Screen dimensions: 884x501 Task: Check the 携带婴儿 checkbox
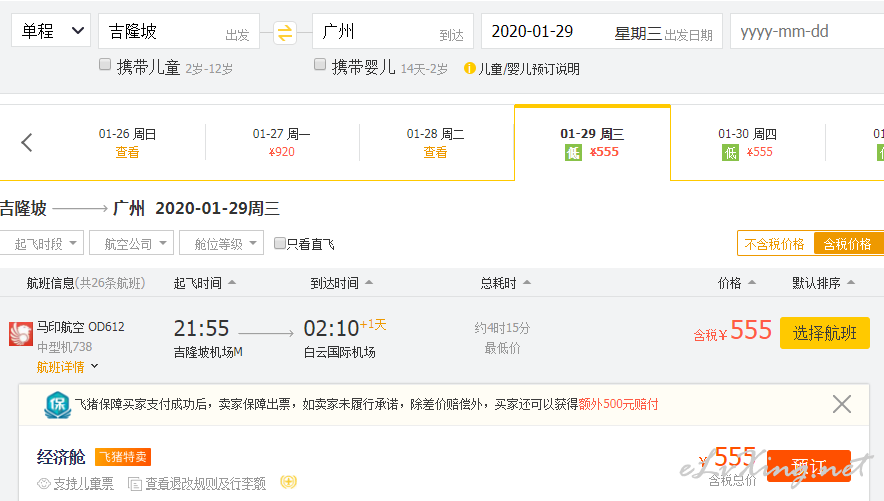[320, 64]
